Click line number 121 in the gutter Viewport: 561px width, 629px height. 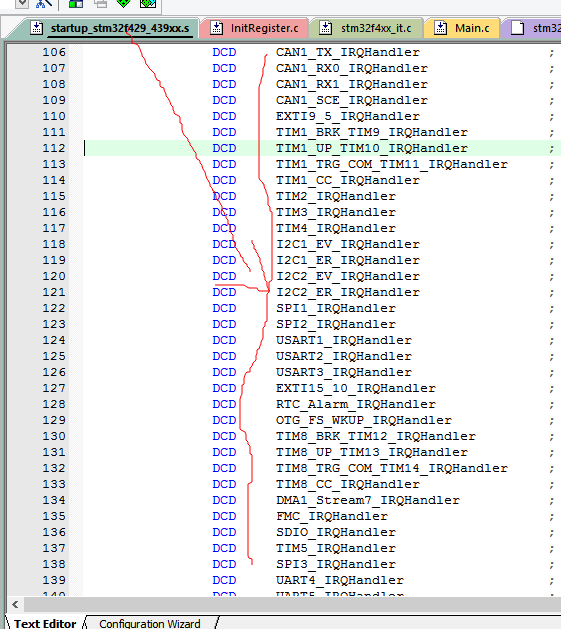pos(54,293)
